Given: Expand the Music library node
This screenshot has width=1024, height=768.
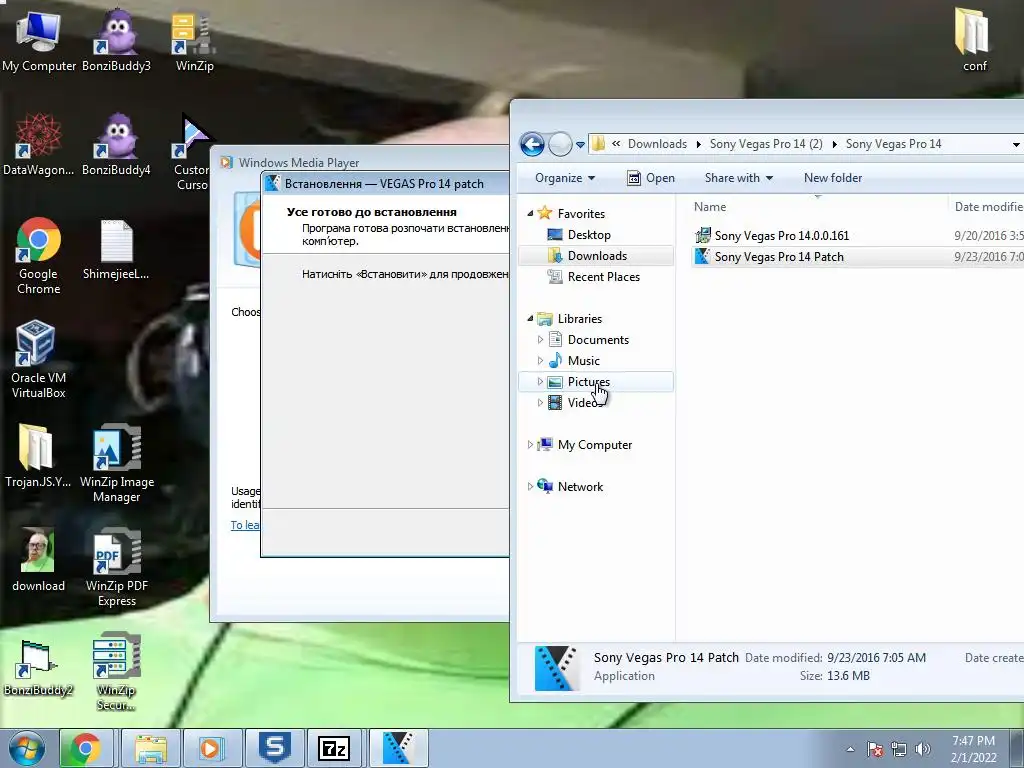Looking at the screenshot, I should click(x=540, y=360).
